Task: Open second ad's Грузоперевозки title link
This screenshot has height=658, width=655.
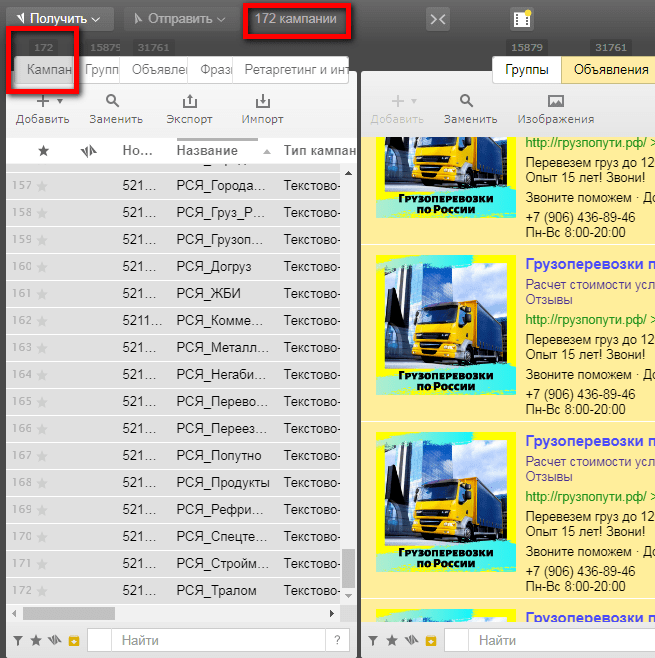Action: [x=590, y=264]
